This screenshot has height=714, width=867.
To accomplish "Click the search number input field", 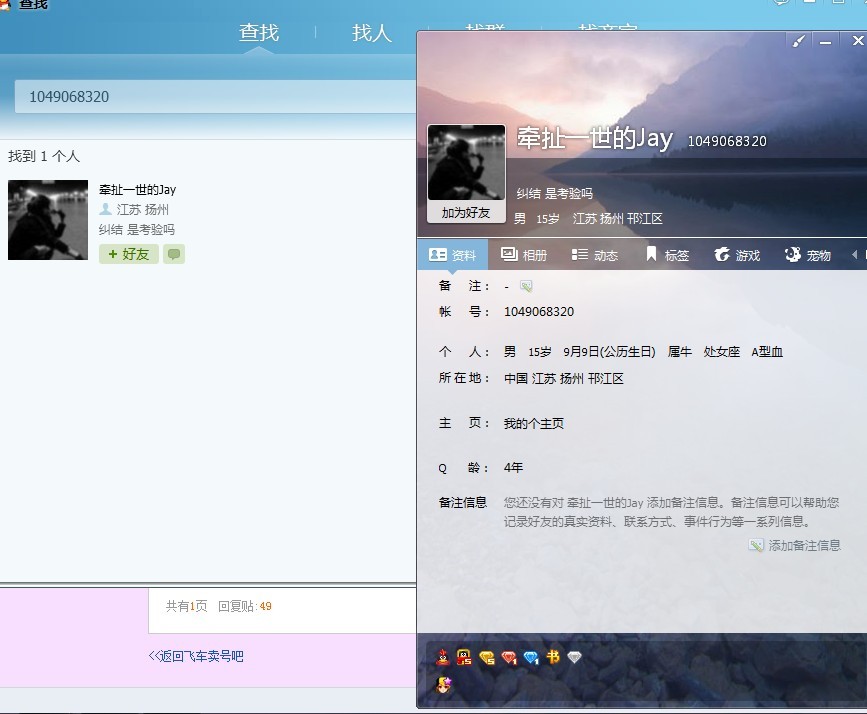I will click(x=216, y=97).
